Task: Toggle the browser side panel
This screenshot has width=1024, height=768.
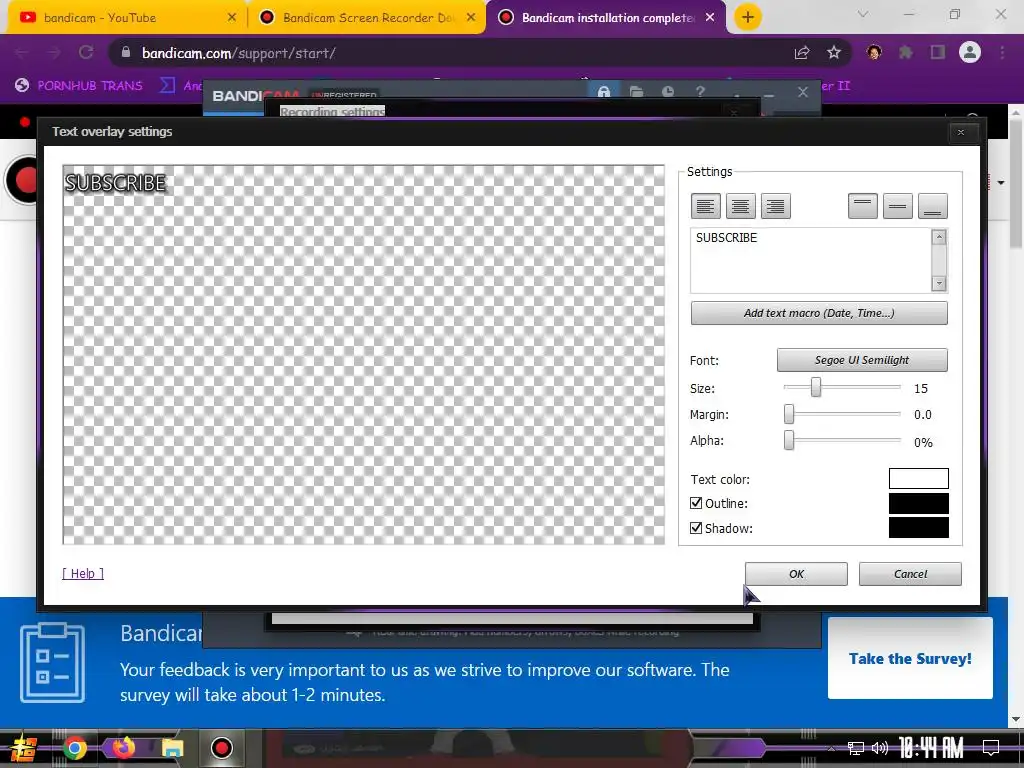Action: (x=938, y=53)
